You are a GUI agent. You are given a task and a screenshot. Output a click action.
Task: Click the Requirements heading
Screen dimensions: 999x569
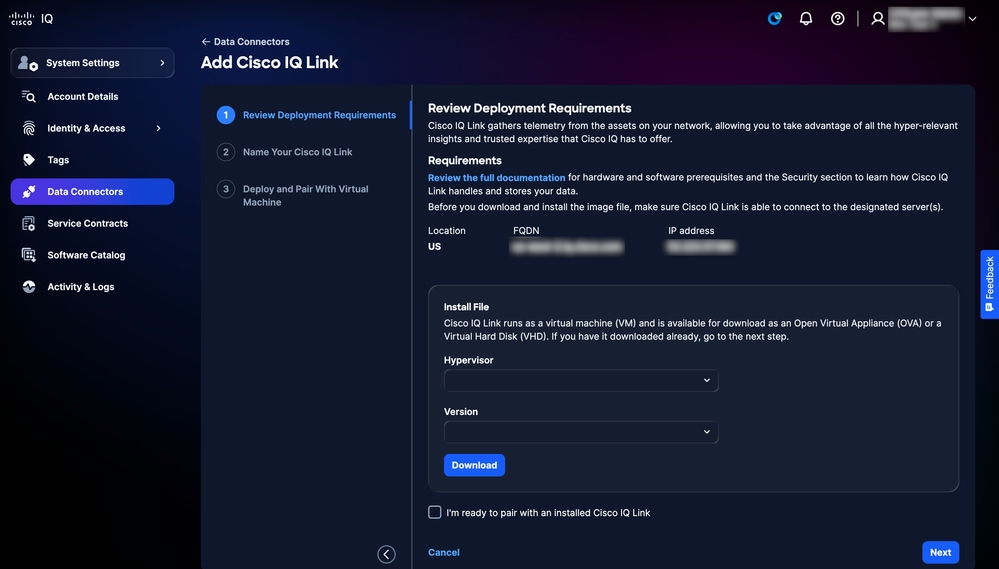point(464,161)
